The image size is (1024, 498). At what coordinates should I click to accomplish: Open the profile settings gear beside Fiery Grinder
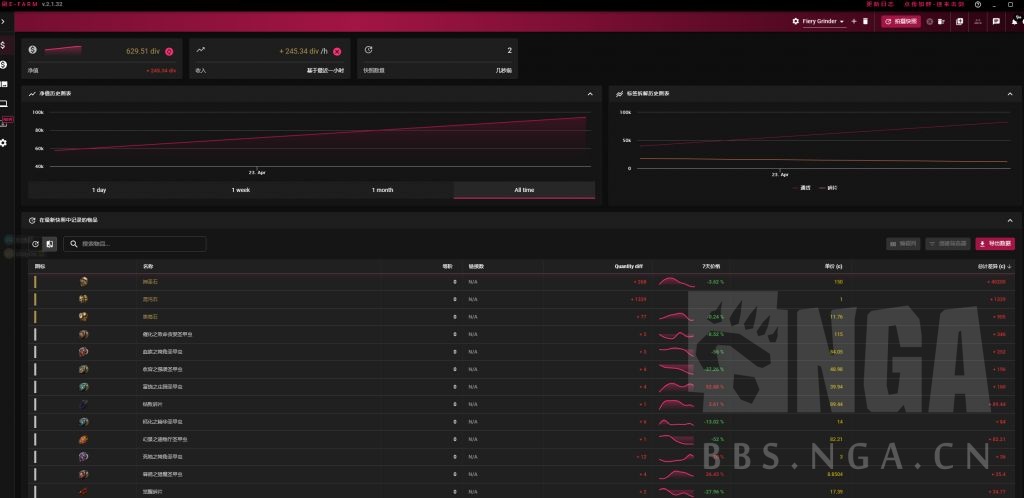pos(796,21)
